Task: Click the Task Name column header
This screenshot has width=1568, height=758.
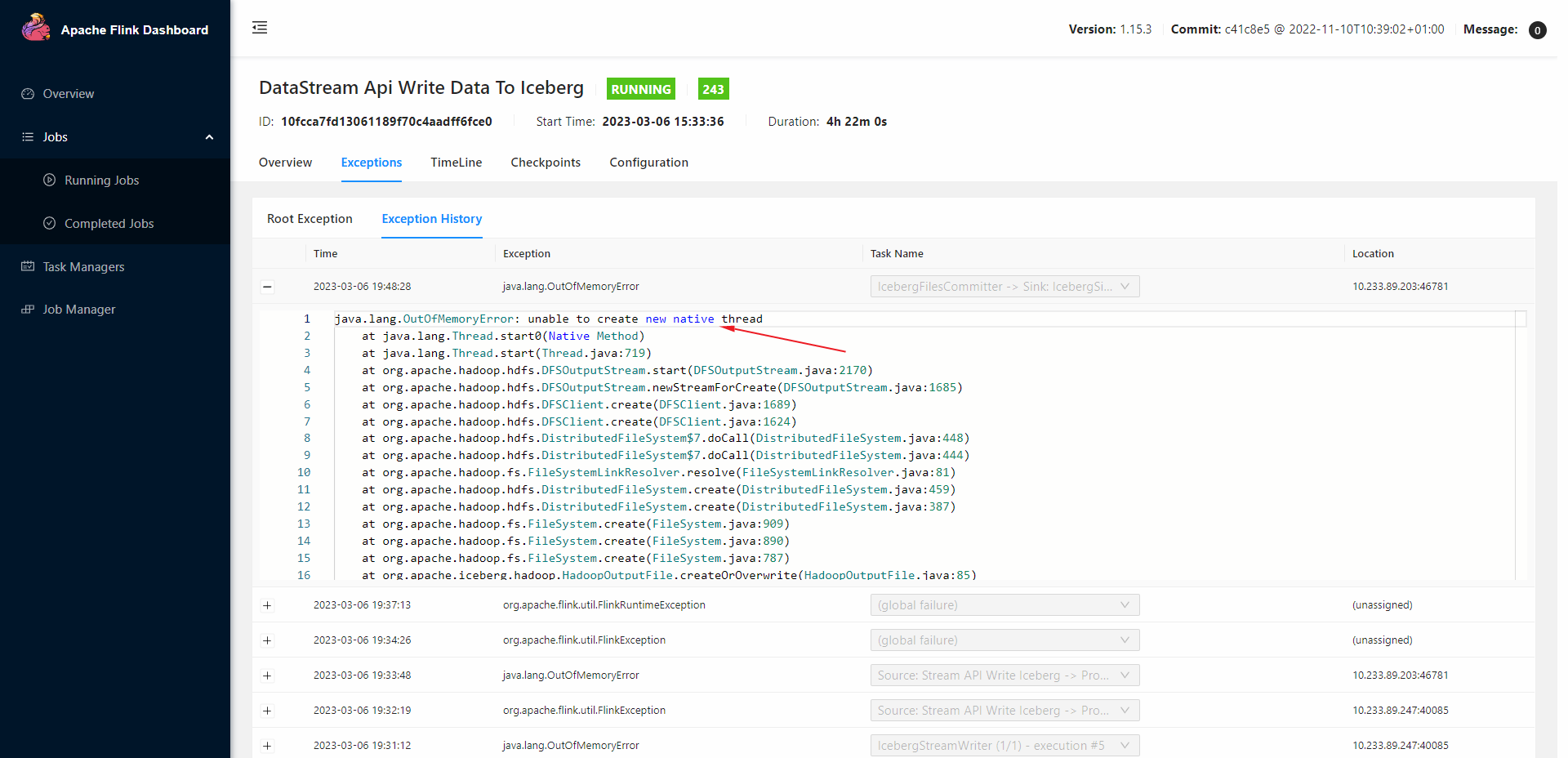Action: pyautogui.click(x=897, y=254)
